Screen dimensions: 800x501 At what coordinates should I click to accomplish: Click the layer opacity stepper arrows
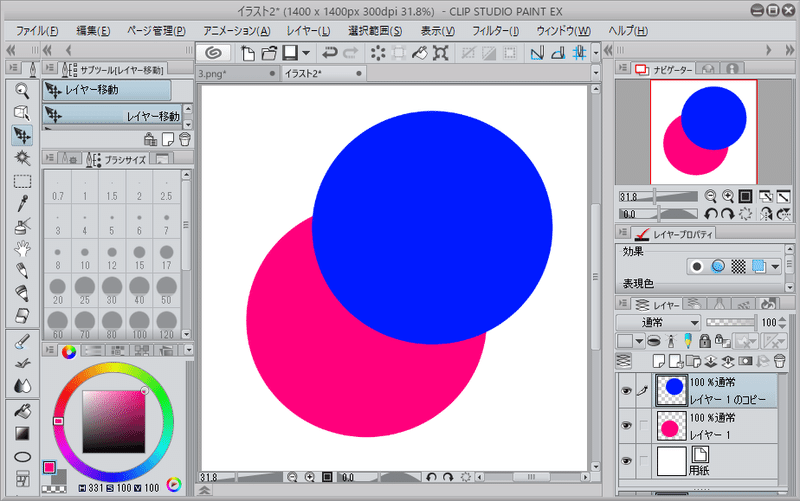click(782, 322)
